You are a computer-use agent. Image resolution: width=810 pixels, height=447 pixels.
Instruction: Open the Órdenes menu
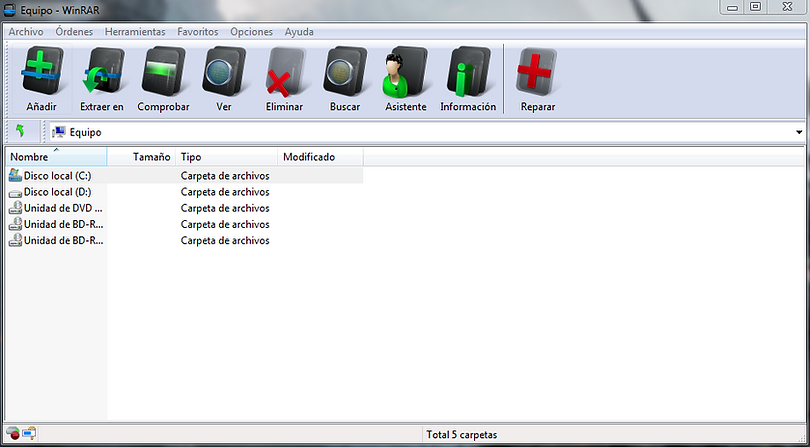(x=74, y=32)
